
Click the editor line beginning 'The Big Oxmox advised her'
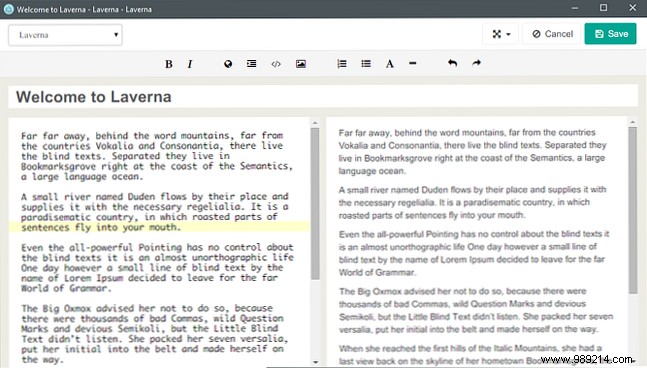147,308
